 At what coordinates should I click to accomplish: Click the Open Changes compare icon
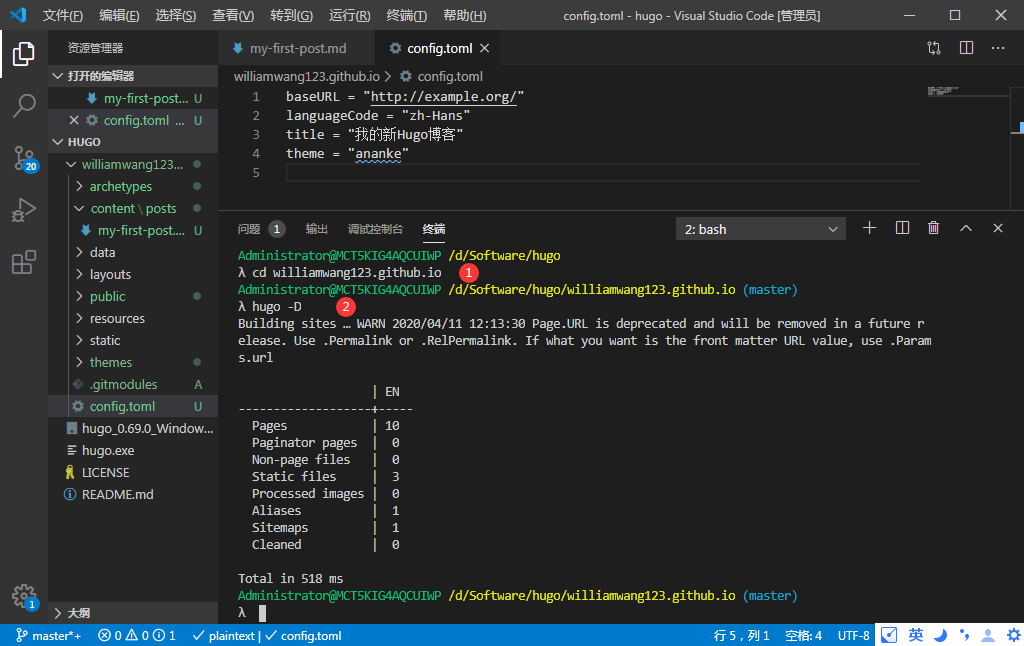(934, 48)
